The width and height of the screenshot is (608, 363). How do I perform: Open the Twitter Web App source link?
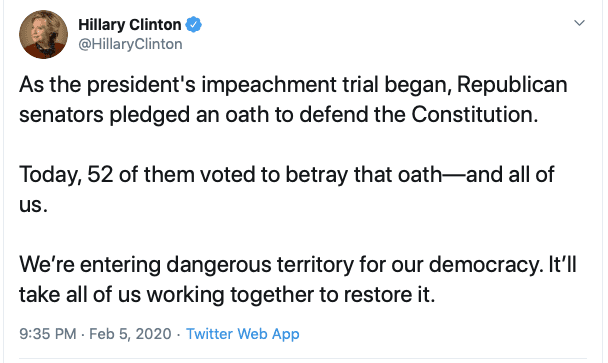[x=243, y=334]
